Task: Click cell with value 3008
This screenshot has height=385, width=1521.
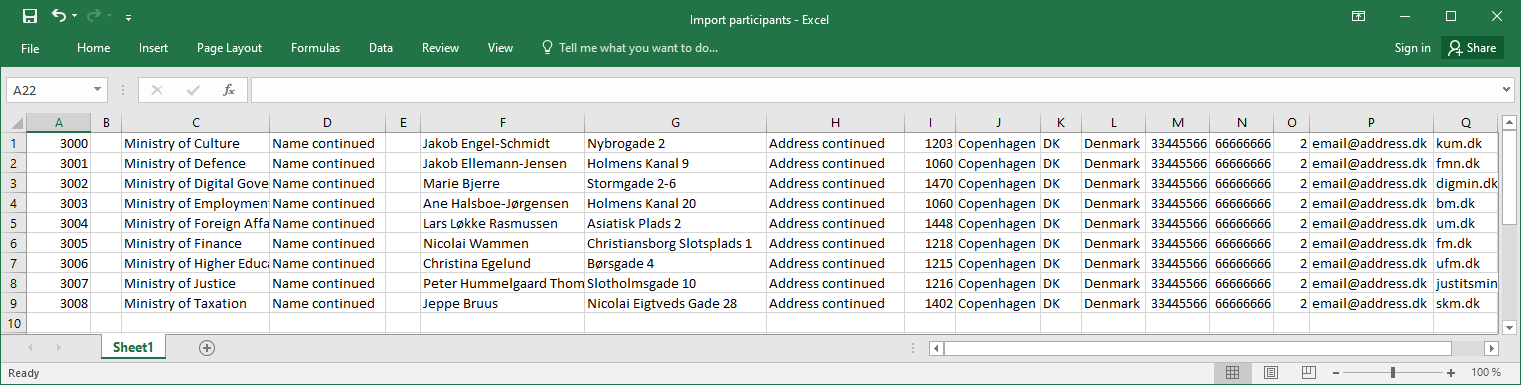Action: point(58,303)
